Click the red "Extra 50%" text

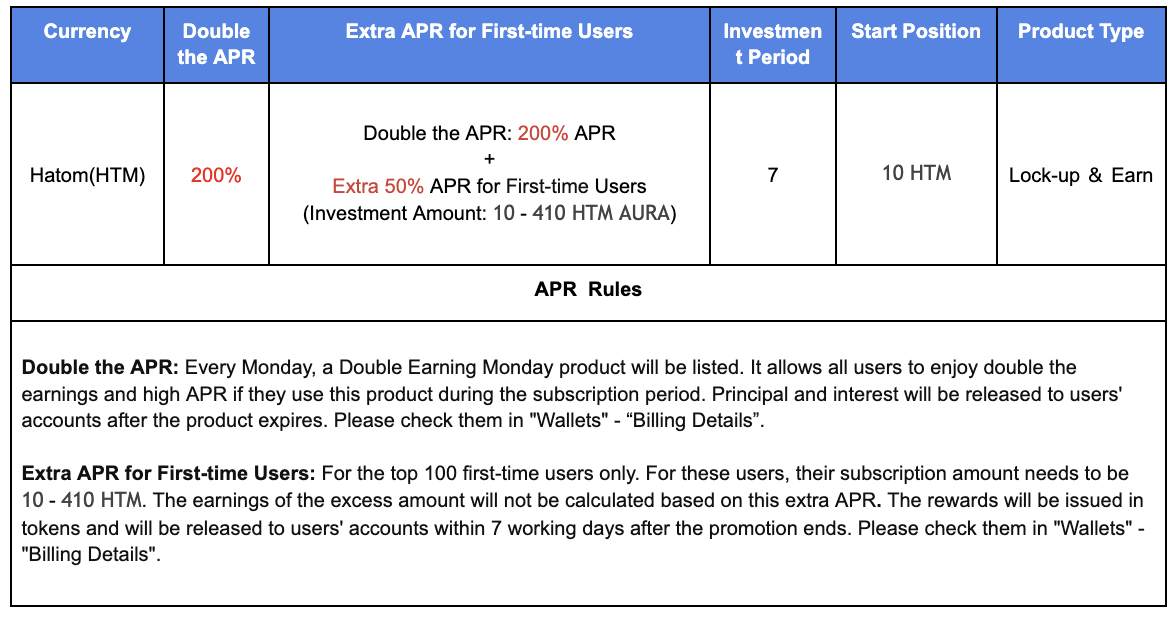tap(378, 186)
